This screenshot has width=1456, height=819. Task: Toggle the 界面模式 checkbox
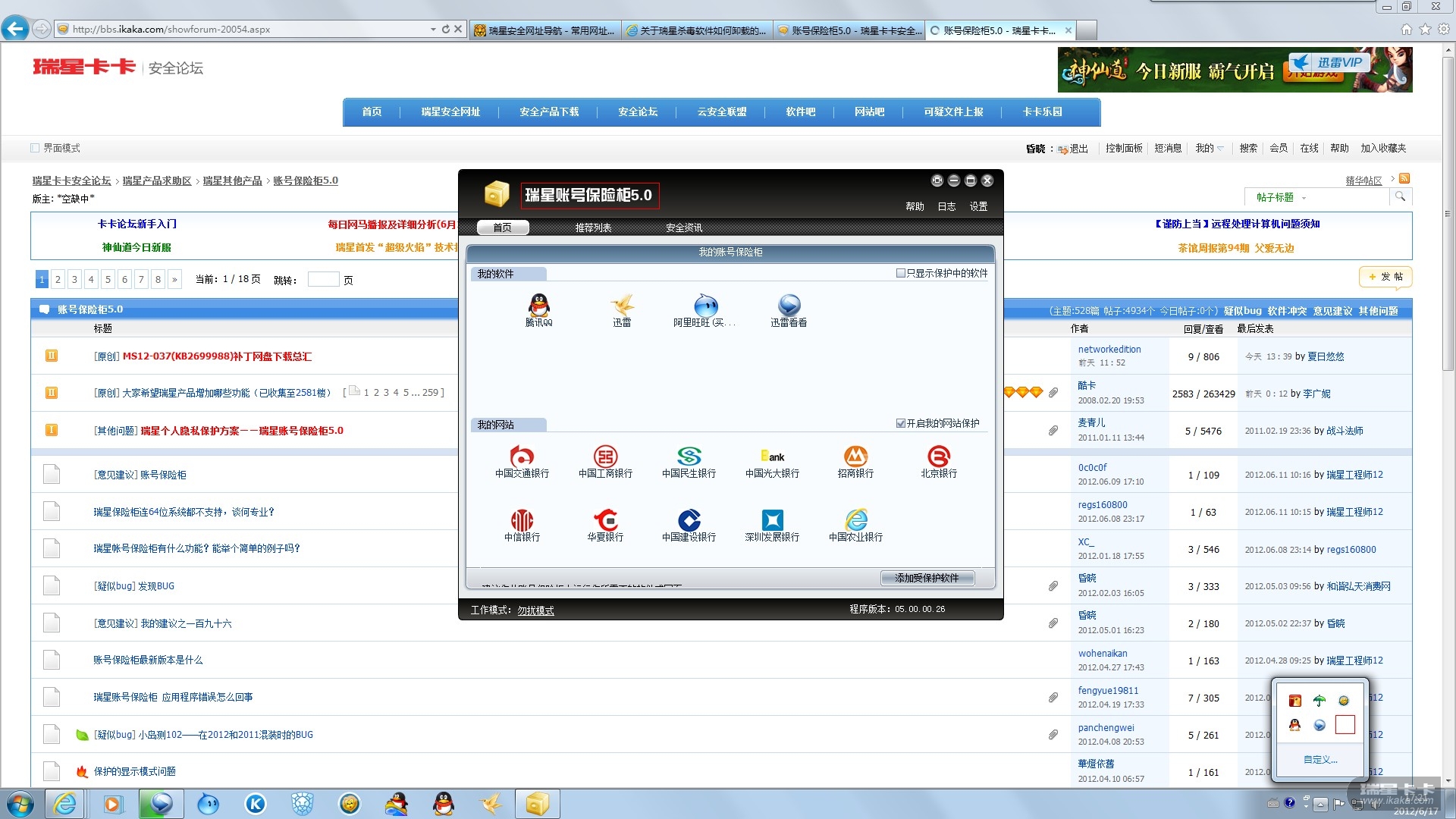click(35, 148)
